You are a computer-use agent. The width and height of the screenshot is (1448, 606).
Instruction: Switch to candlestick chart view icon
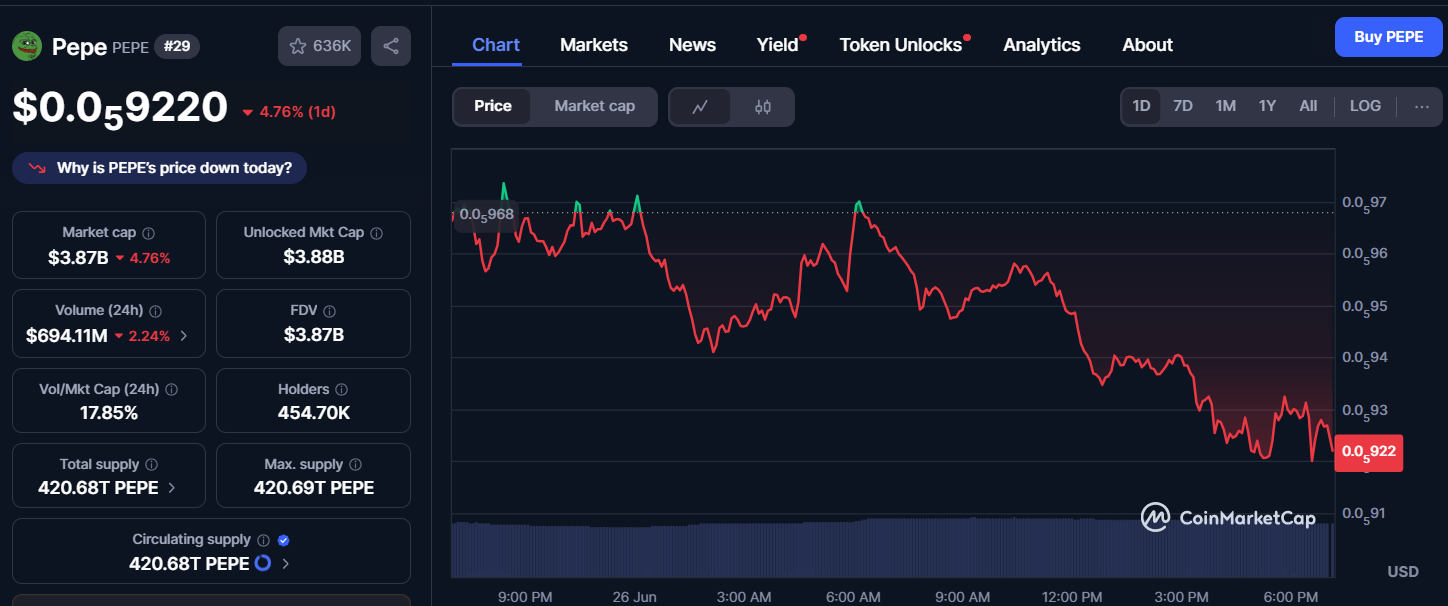tap(763, 107)
